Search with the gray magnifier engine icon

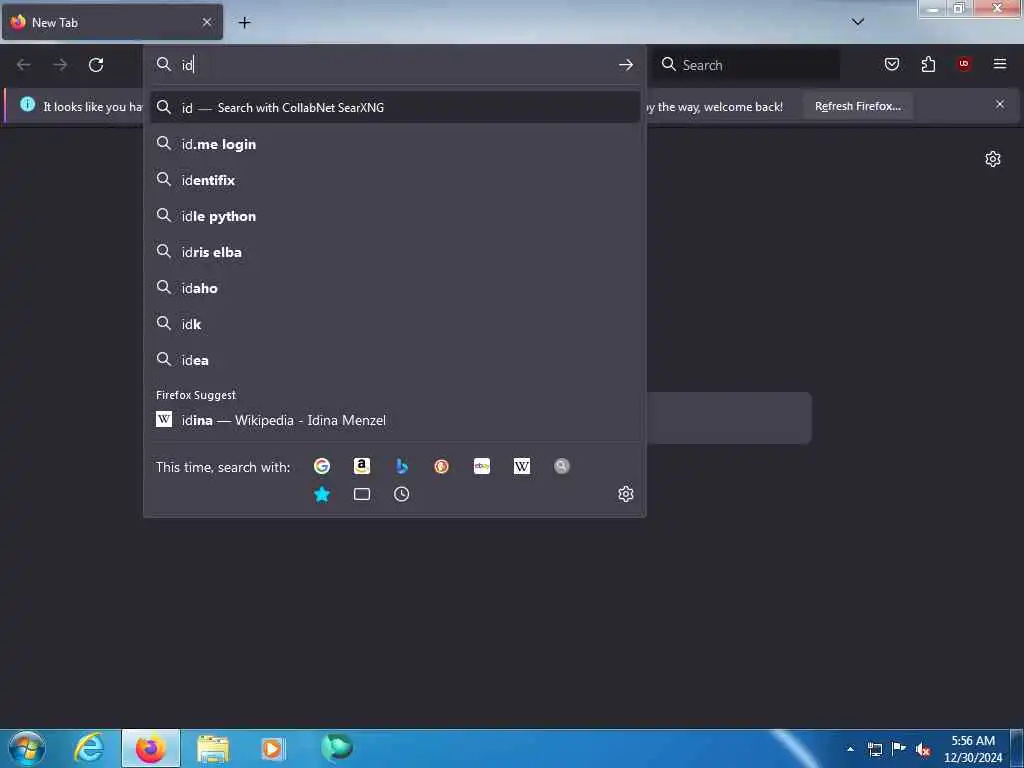(562, 466)
